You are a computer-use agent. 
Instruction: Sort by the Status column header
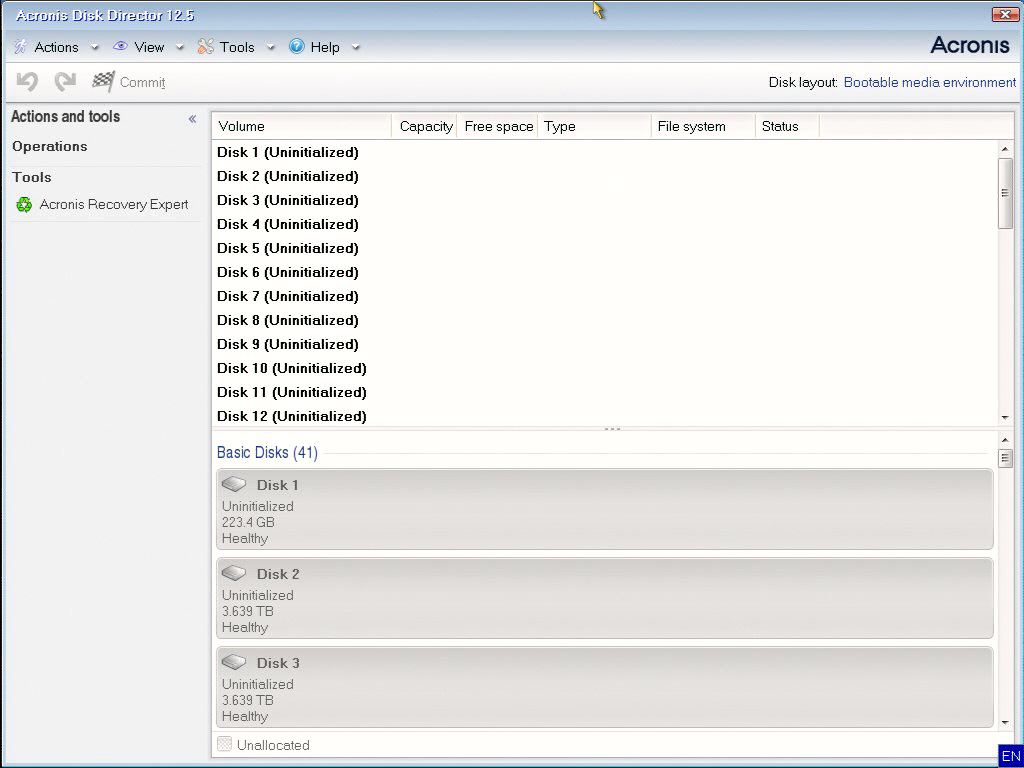click(787, 127)
